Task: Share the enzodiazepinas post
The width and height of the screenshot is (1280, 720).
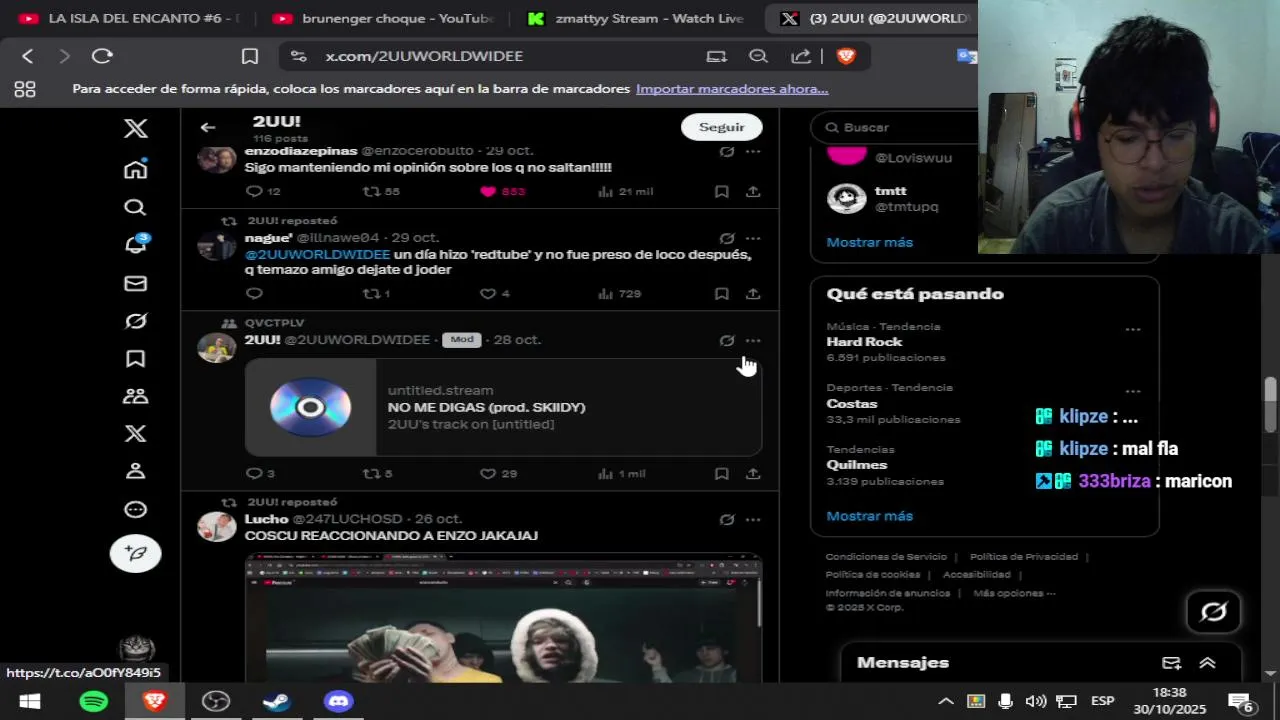Action: pos(753,191)
